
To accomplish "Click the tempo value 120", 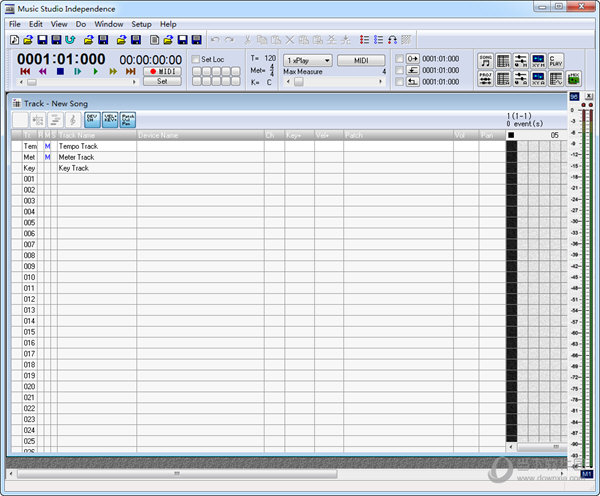I will click(x=270, y=58).
